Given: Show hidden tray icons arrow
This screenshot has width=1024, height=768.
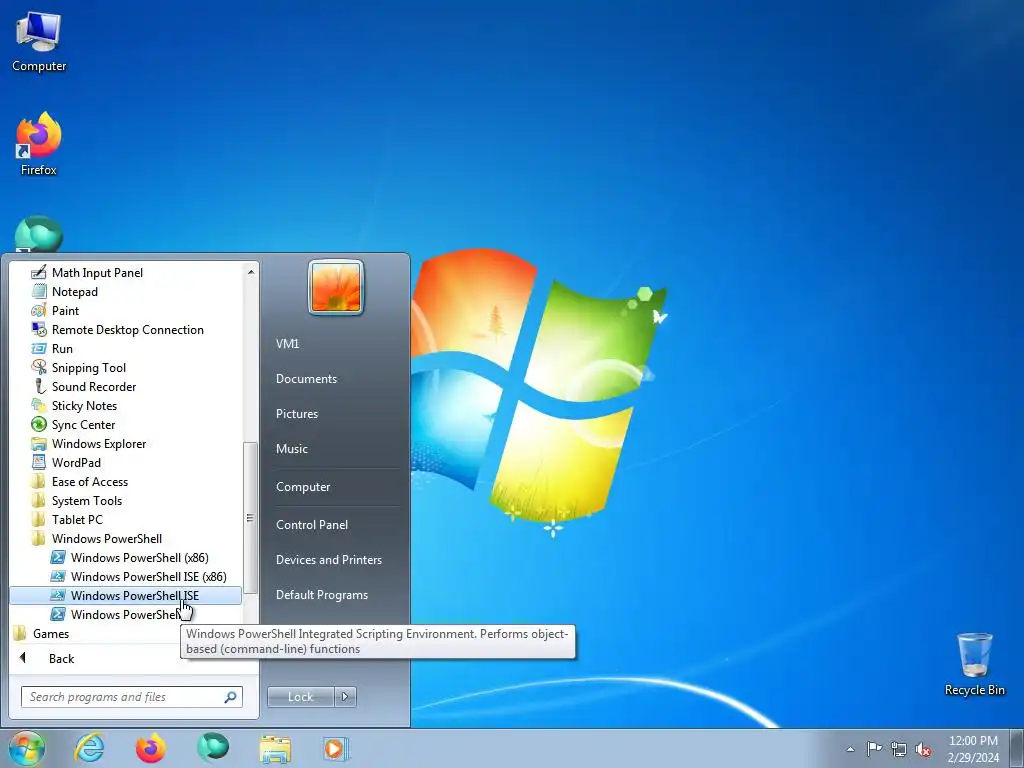Looking at the screenshot, I should point(850,749).
